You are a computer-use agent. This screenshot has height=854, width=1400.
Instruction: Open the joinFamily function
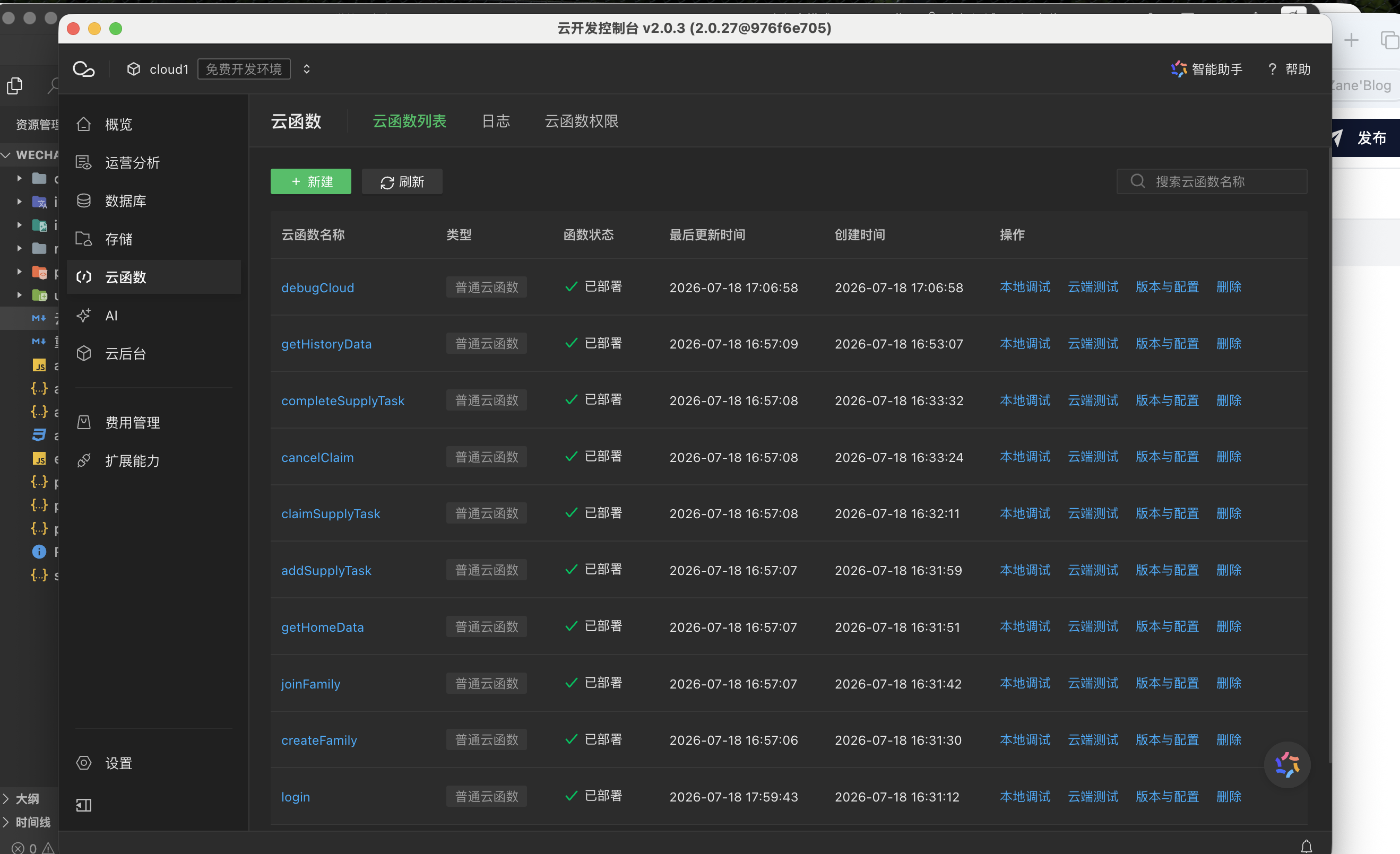pyautogui.click(x=311, y=684)
